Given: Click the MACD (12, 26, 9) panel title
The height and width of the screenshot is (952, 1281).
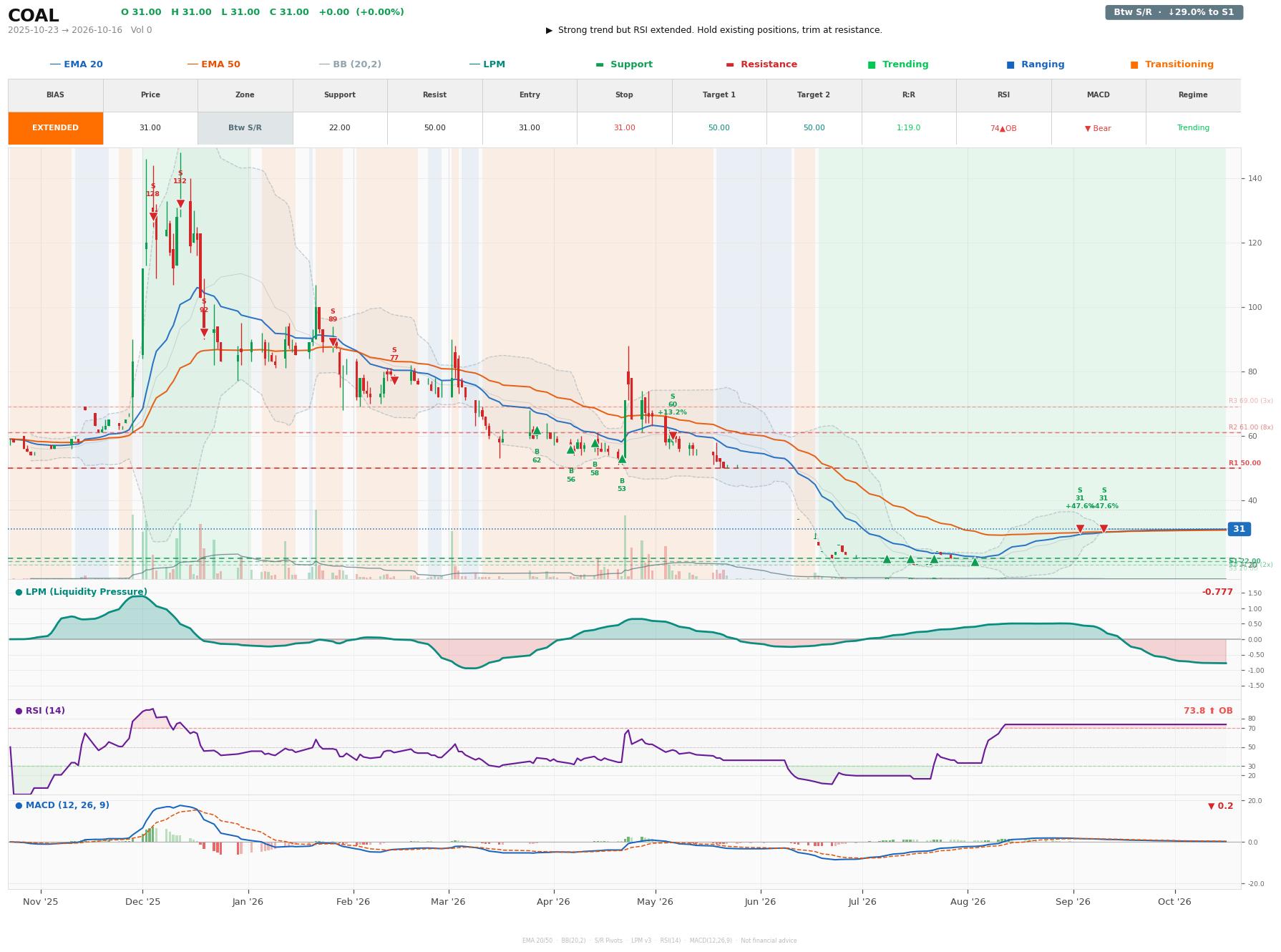Looking at the screenshot, I should pyautogui.click(x=62, y=805).
